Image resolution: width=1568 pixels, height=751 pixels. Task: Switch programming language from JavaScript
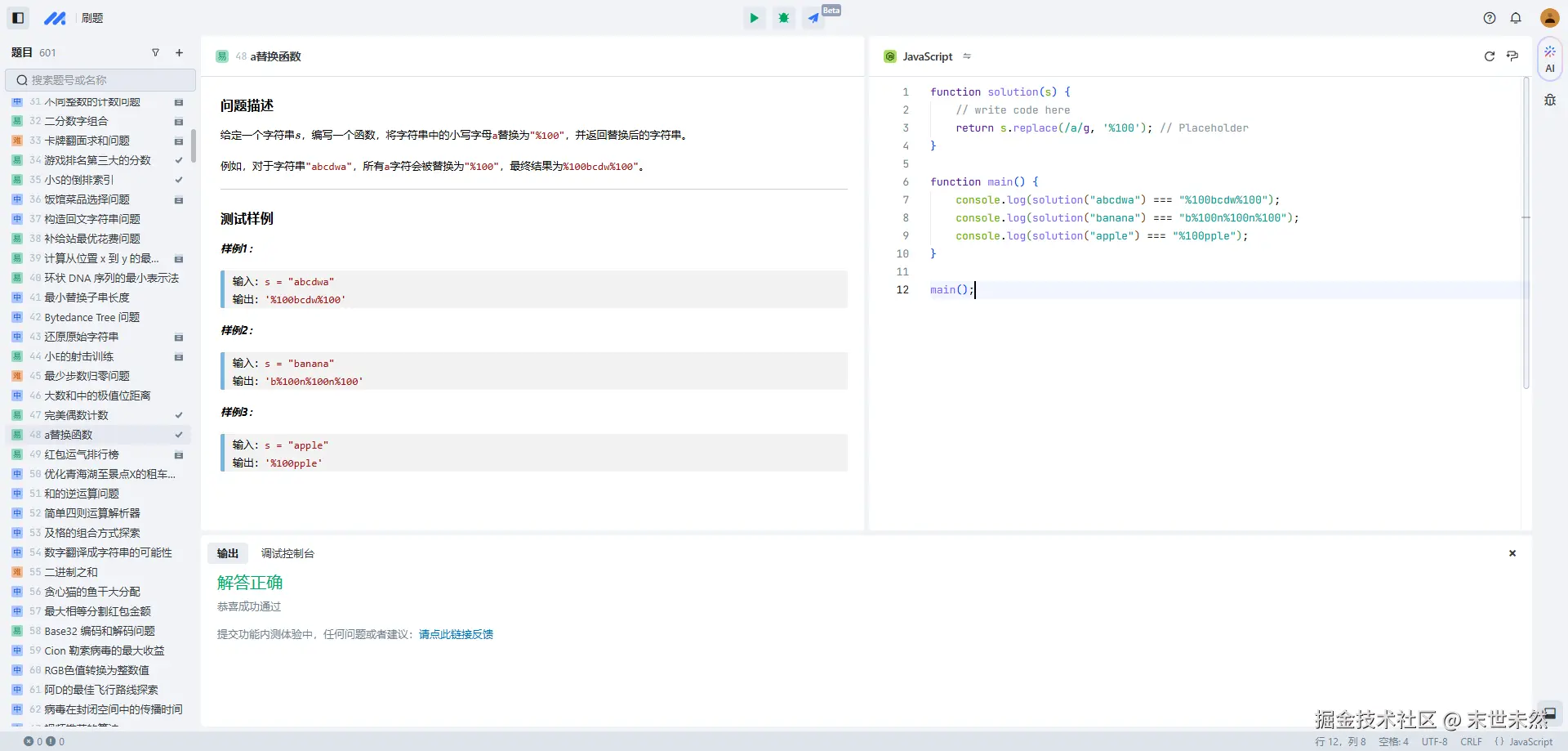tap(967, 56)
